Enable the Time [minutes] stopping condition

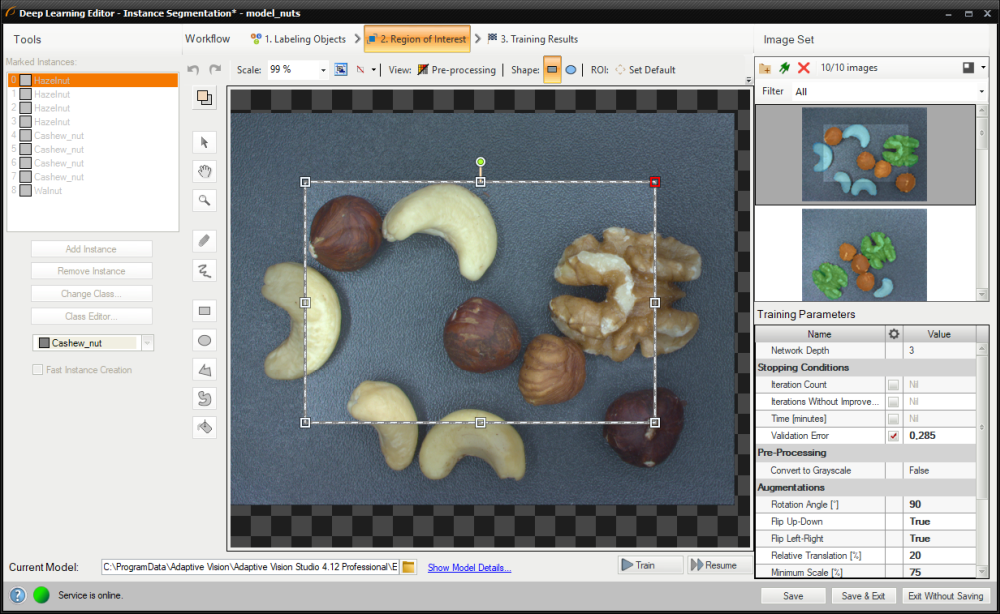[893, 419]
